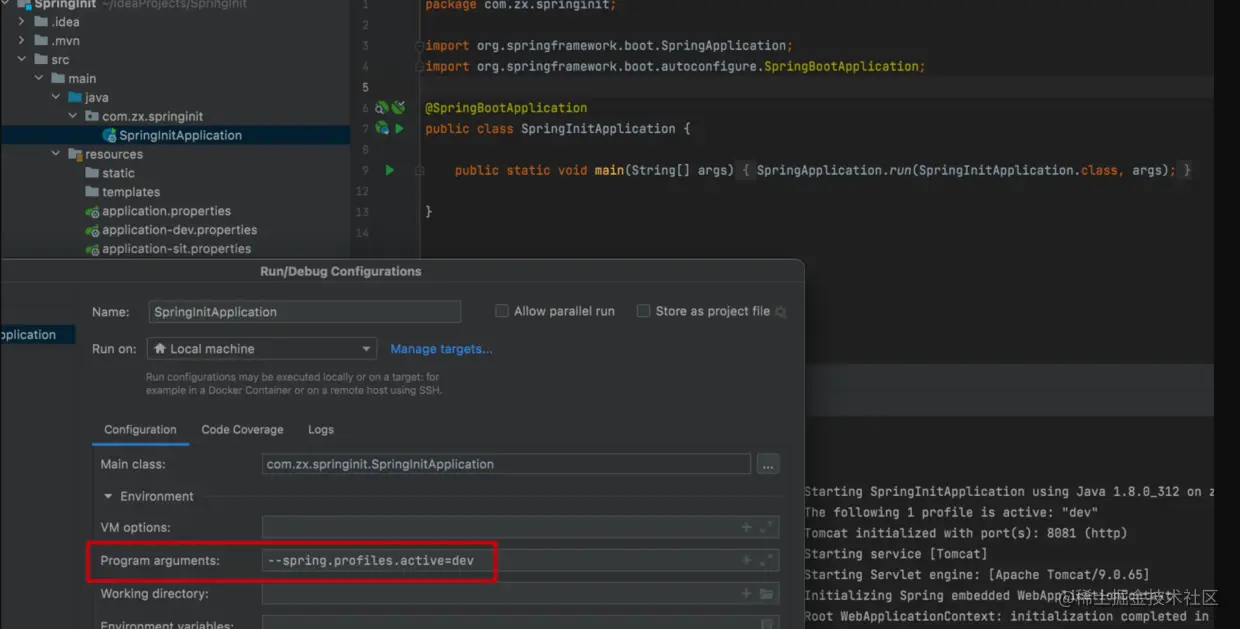Click the application-dev.properties file icon

pos(92,231)
